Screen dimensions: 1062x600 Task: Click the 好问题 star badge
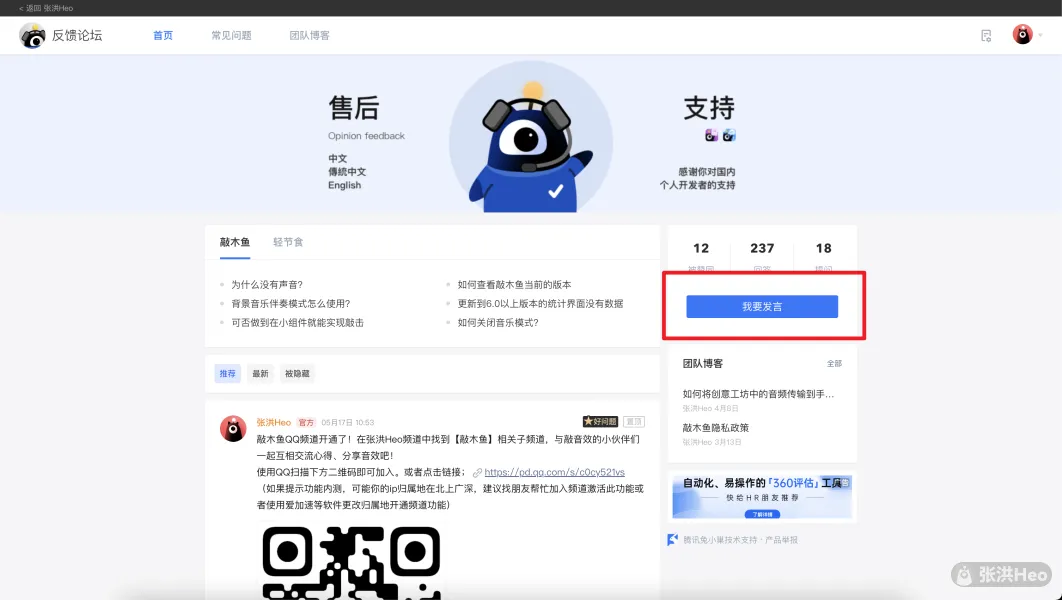600,422
